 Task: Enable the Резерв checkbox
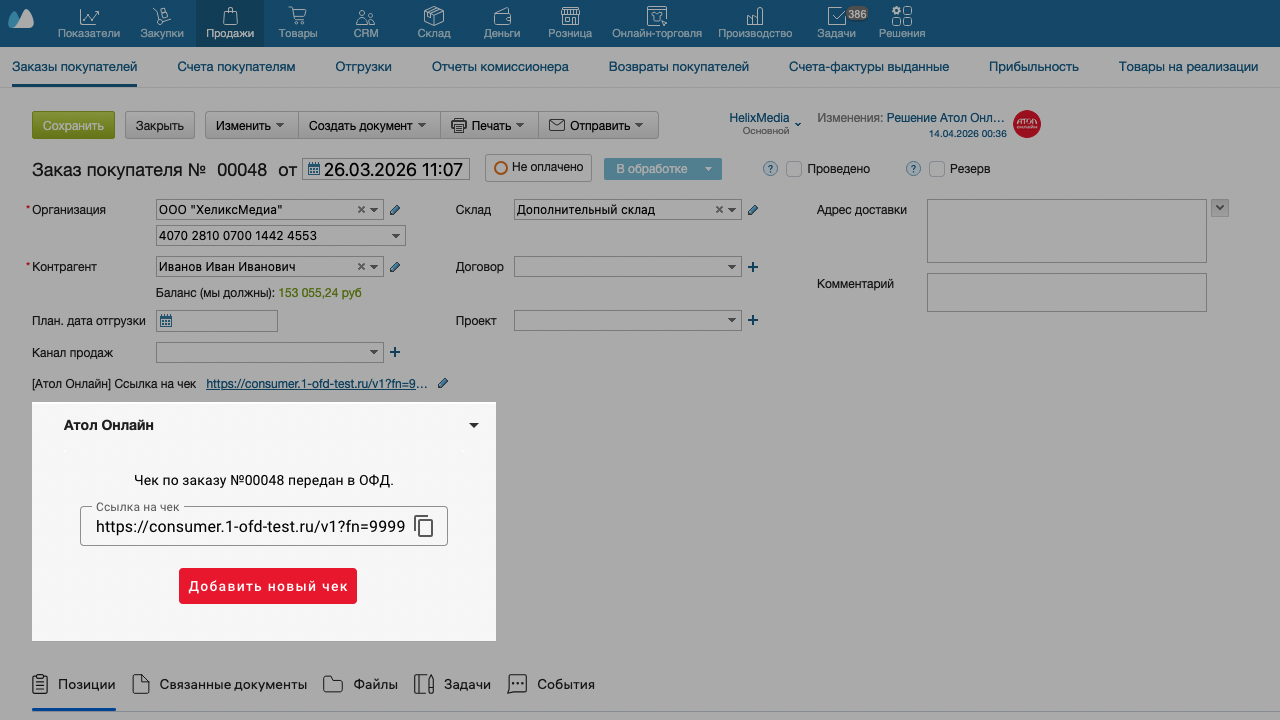point(937,169)
